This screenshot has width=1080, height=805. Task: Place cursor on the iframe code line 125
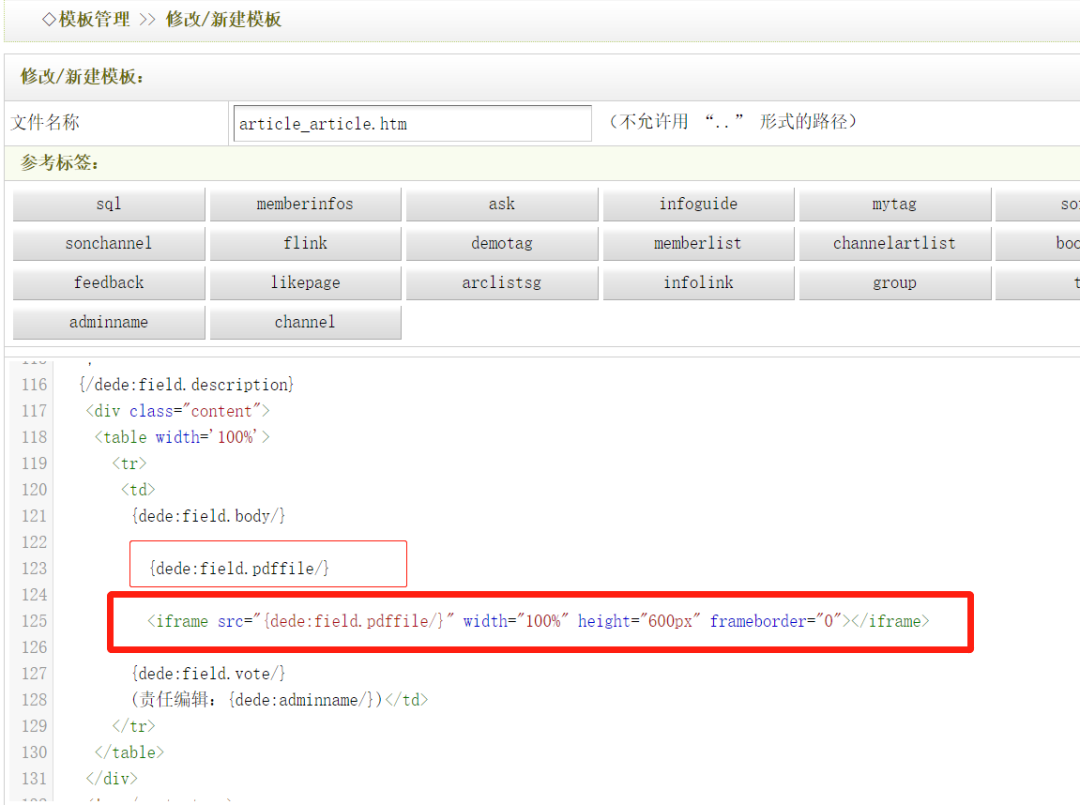[x=538, y=621]
